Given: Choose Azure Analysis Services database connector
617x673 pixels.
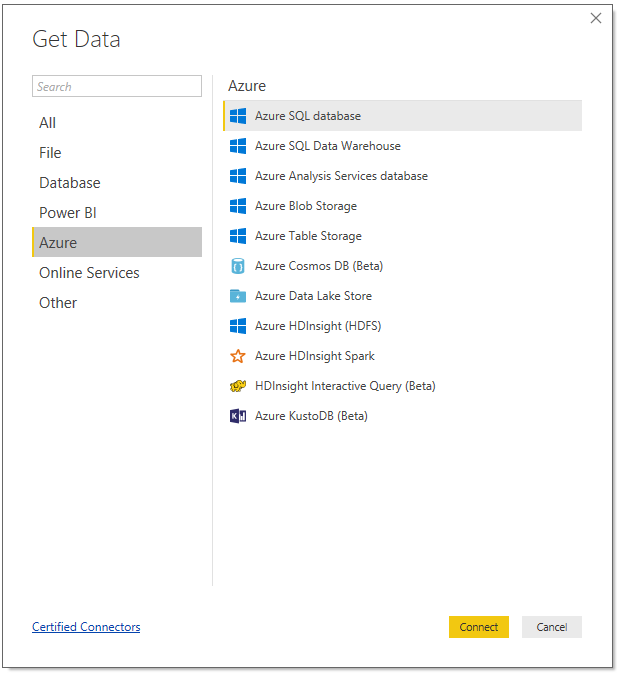Looking at the screenshot, I should 402,176.
